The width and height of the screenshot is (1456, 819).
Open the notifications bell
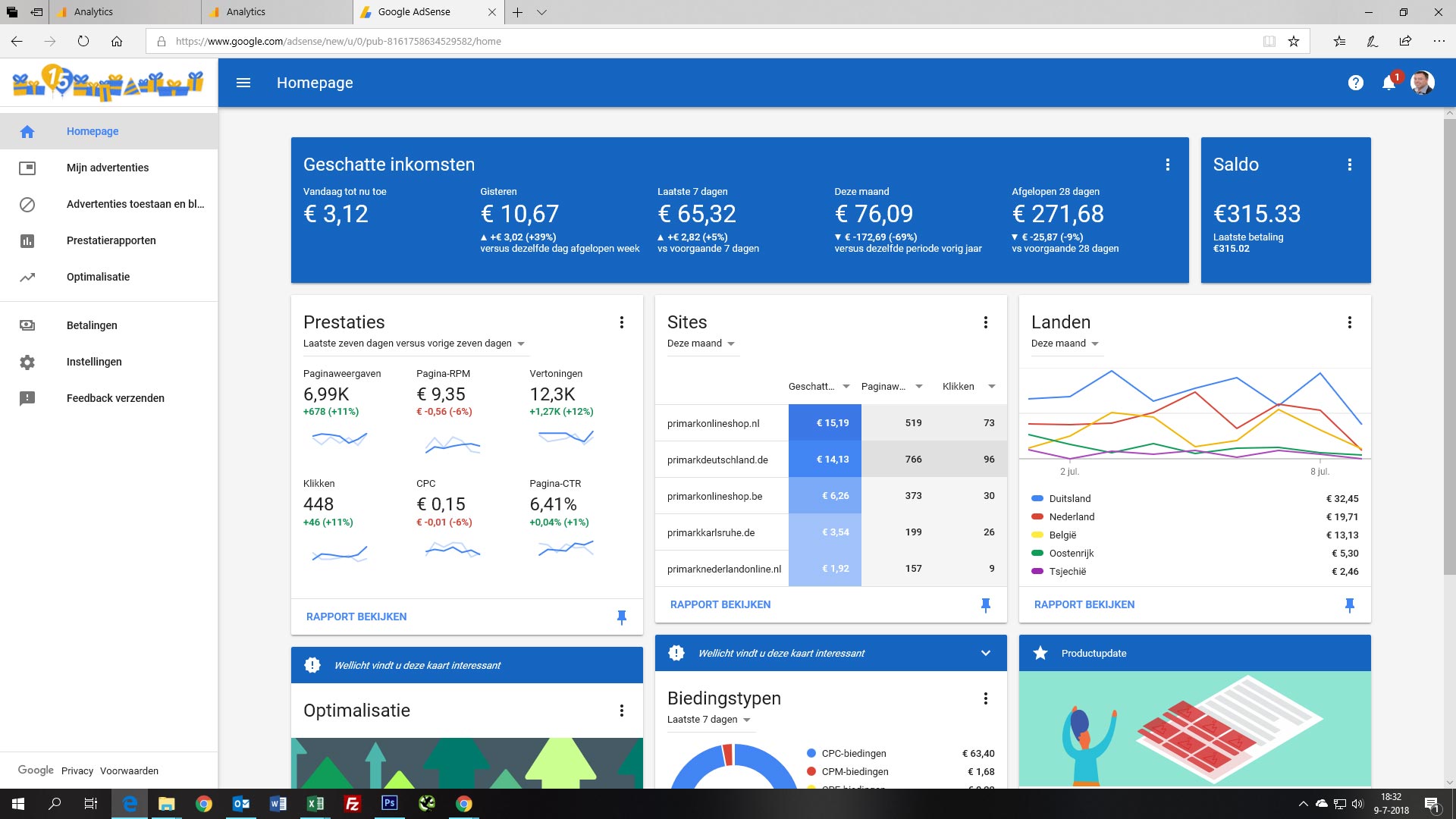point(1389,83)
